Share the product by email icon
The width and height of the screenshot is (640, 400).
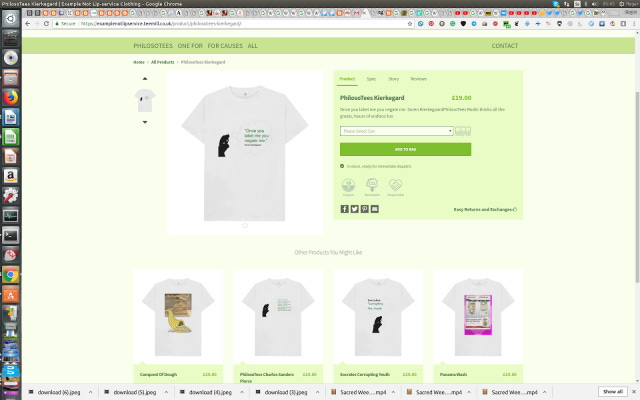click(x=375, y=209)
